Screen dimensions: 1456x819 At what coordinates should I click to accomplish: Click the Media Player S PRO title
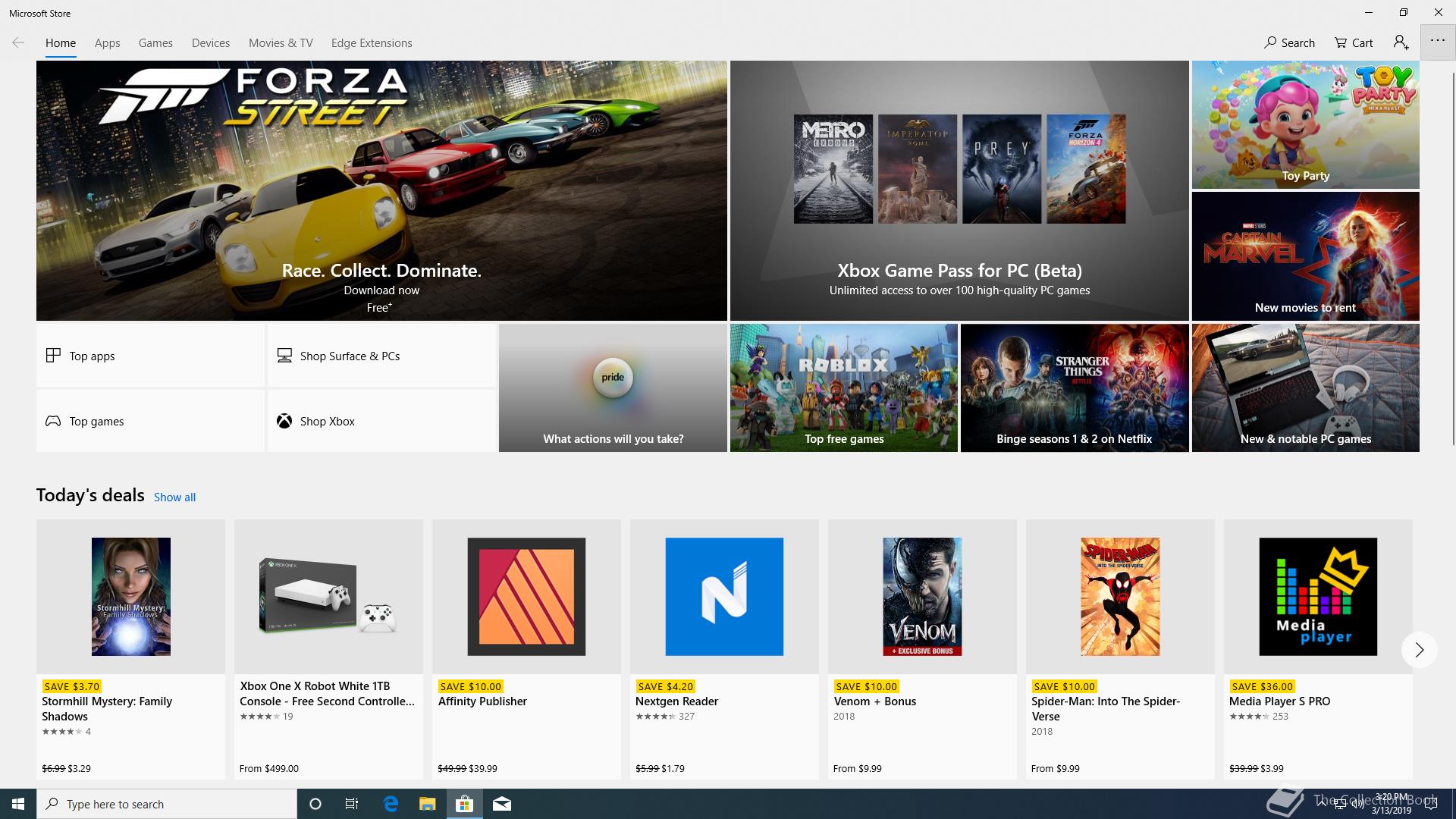coord(1279,701)
